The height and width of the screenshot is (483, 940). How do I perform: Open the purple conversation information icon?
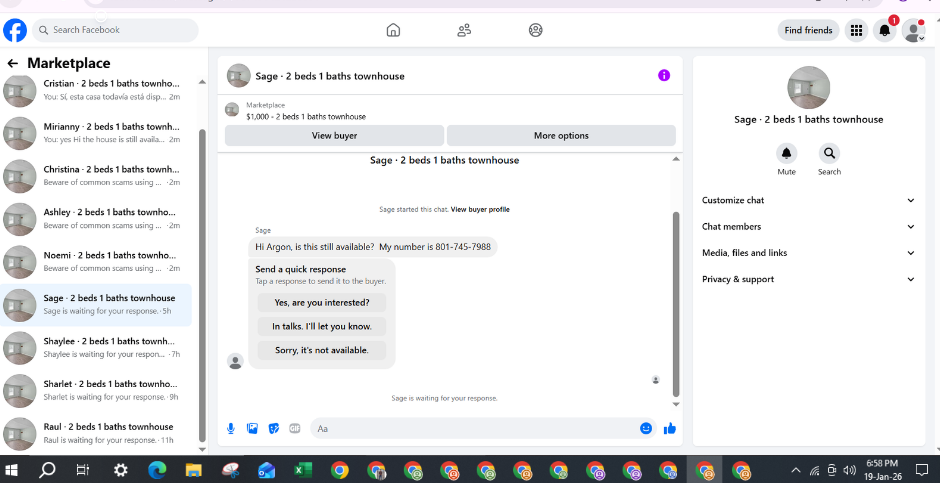click(664, 76)
